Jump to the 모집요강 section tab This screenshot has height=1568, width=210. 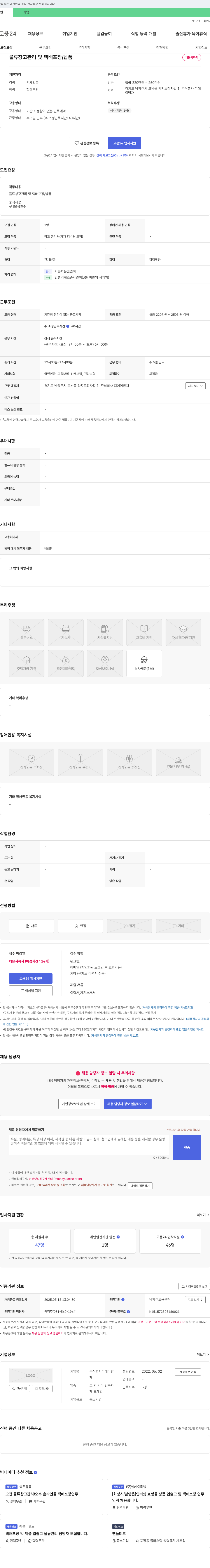point(6,47)
